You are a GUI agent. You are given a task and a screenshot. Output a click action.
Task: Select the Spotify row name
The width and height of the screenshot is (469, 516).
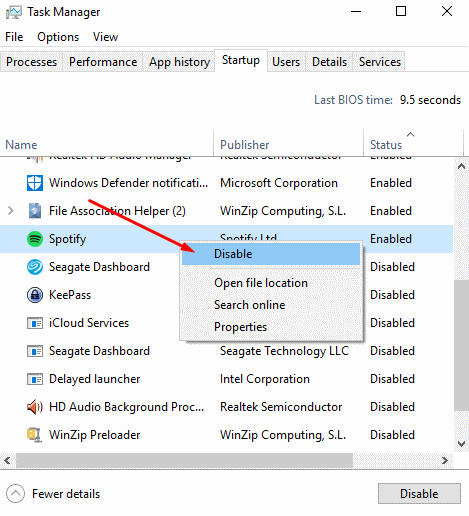click(67, 239)
